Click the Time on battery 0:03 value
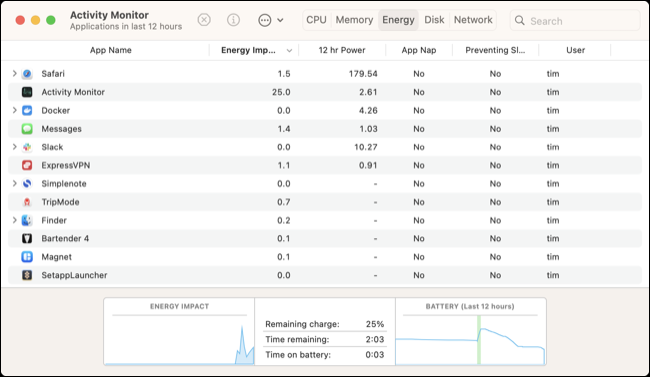Viewport: 650px width, 377px height. (x=375, y=355)
